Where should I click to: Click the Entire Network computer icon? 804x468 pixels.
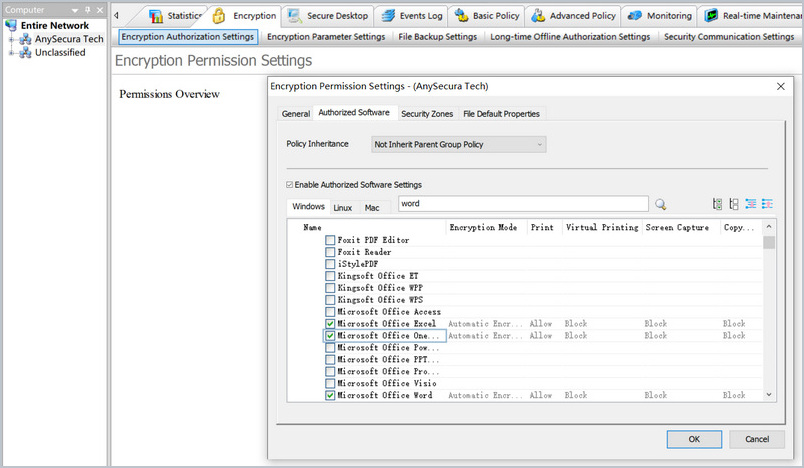click(x=11, y=25)
